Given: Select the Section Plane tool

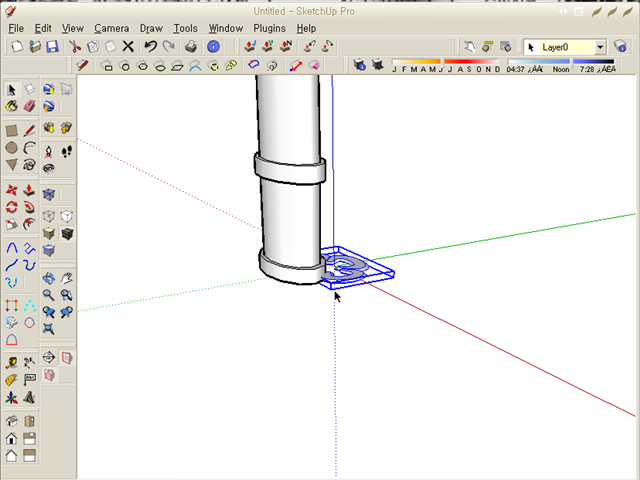Looking at the screenshot, I should click(49, 358).
